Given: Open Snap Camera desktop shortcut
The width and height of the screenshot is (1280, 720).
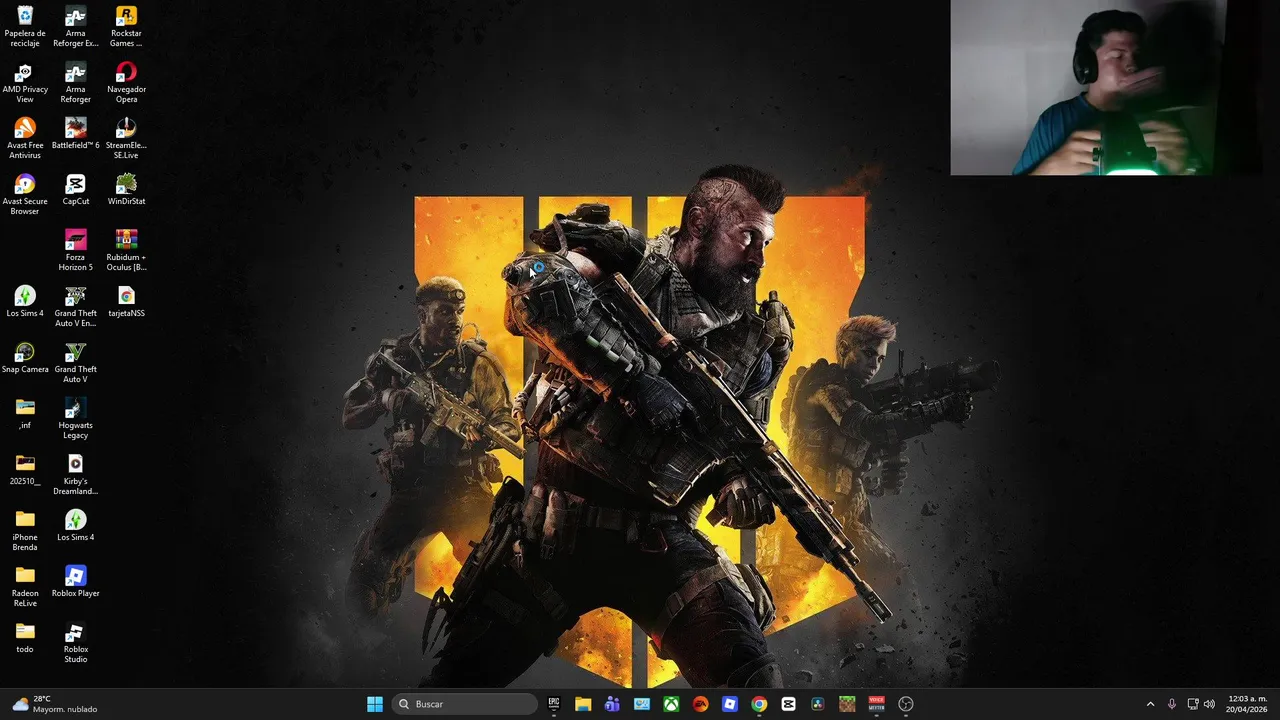Looking at the screenshot, I should 25,357.
